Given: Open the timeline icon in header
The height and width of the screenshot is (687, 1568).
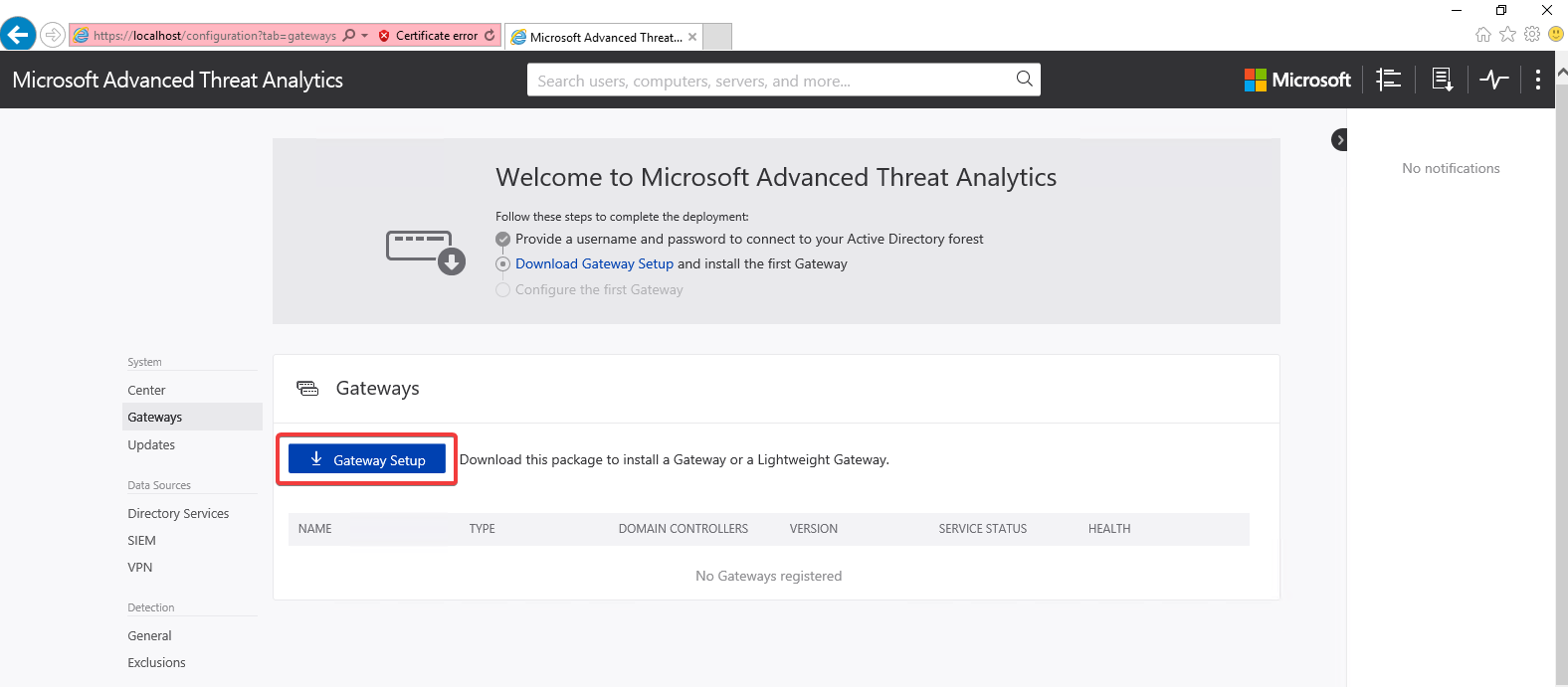Looking at the screenshot, I should point(1388,80).
